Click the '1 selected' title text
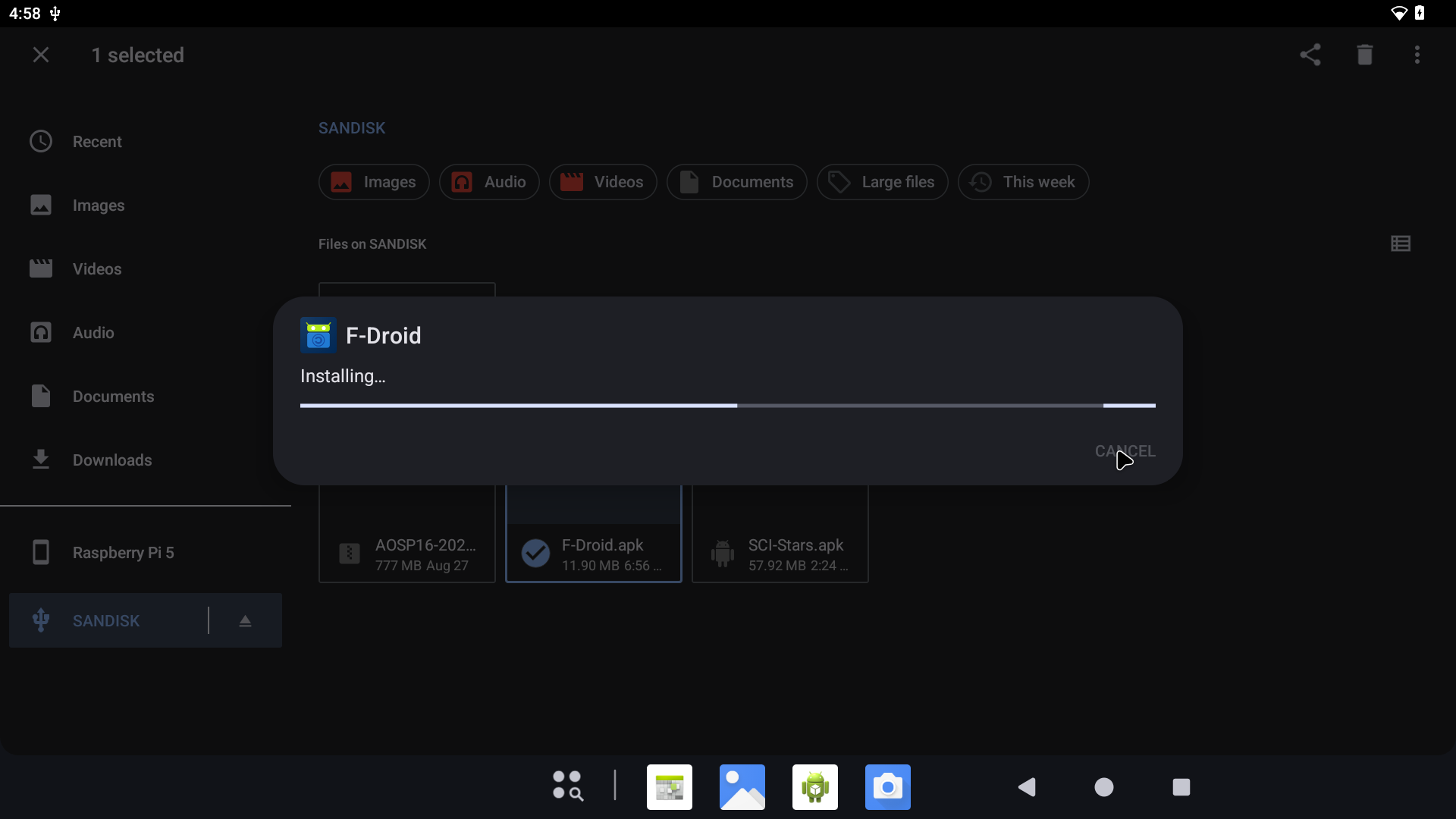 pyautogui.click(x=138, y=55)
